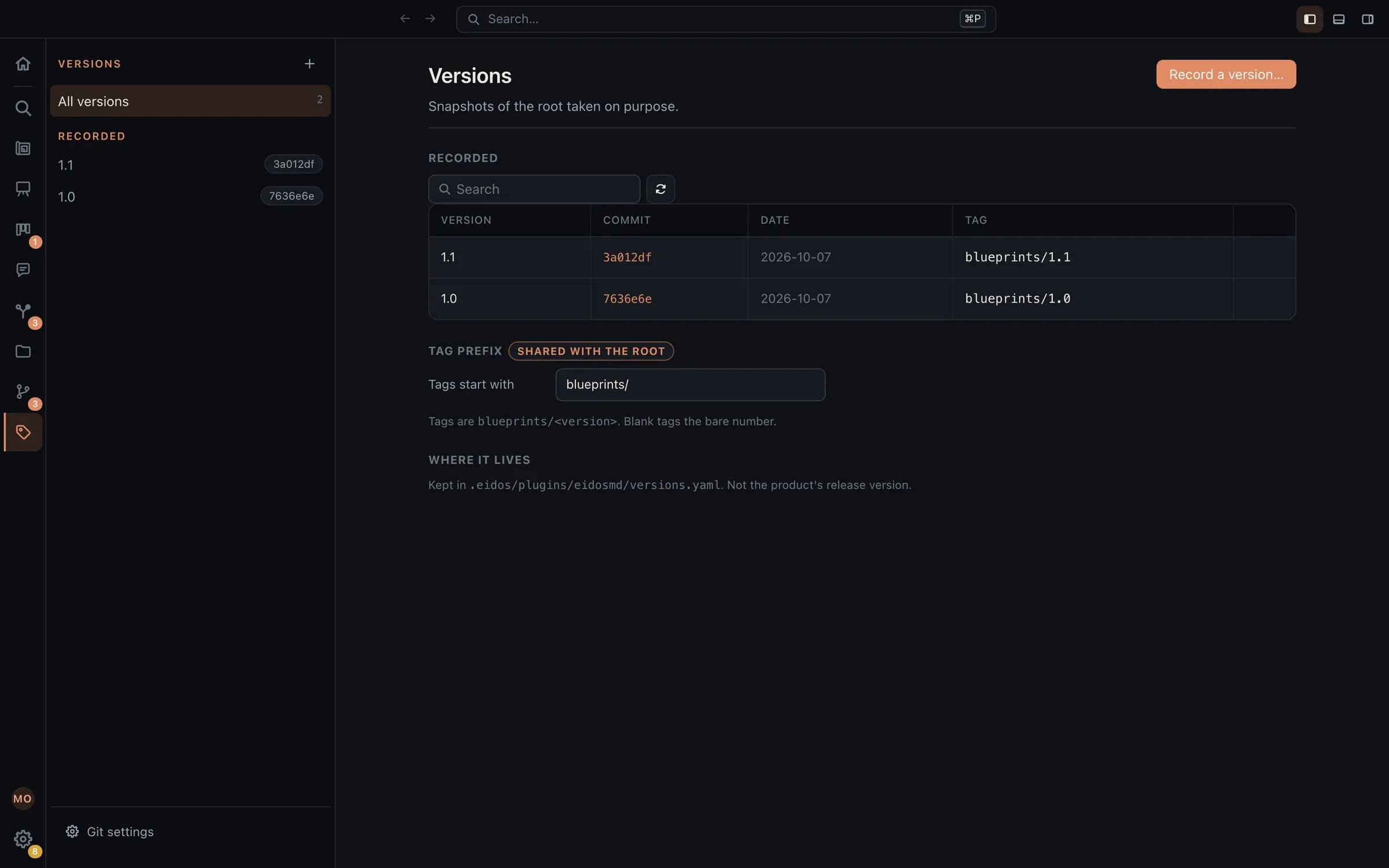Refresh the recorded versions list
Image resolution: width=1389 pixels, height=868 pixels.
[660, 189]
